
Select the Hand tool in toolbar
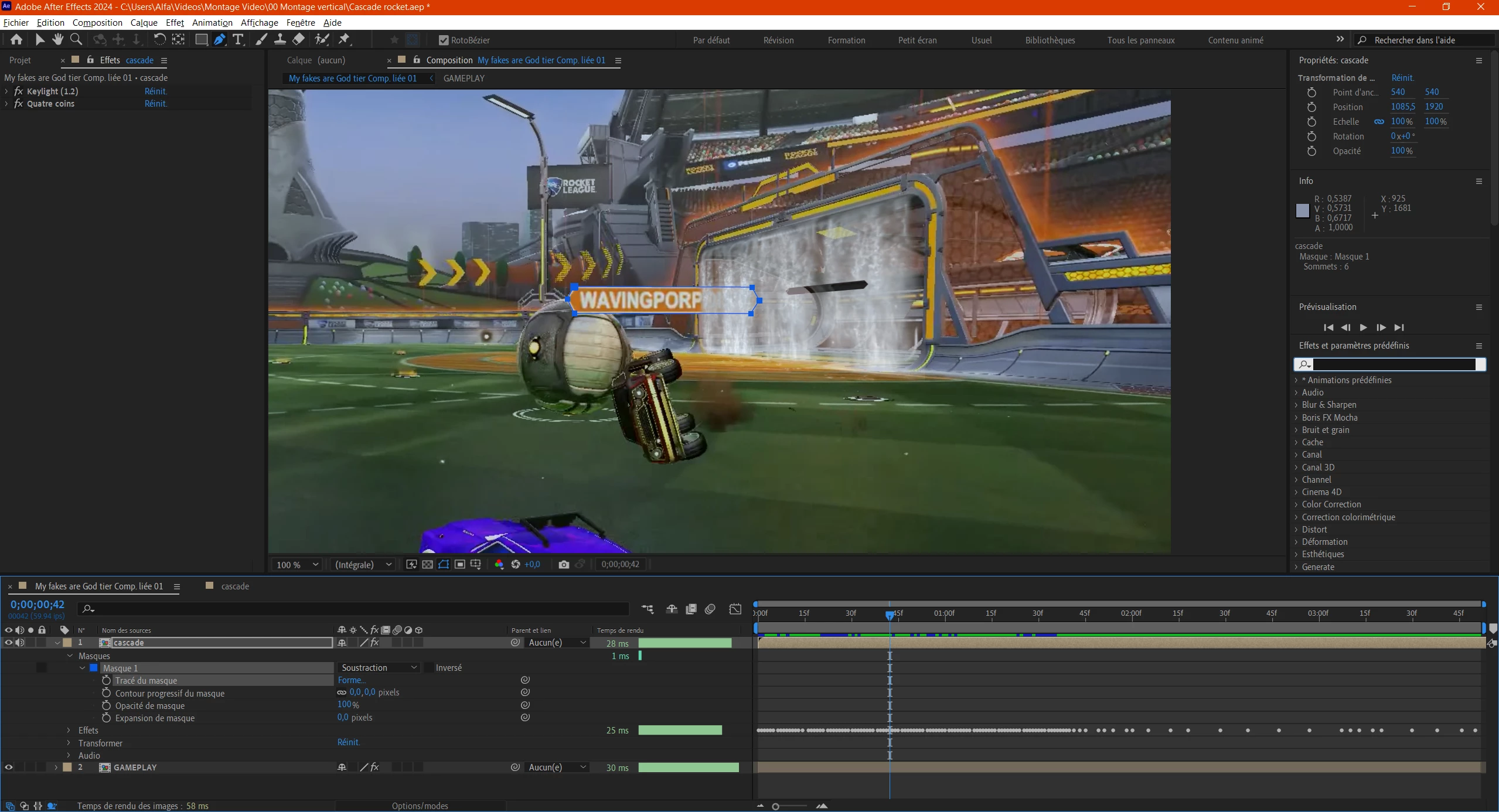tap(57, 39)
